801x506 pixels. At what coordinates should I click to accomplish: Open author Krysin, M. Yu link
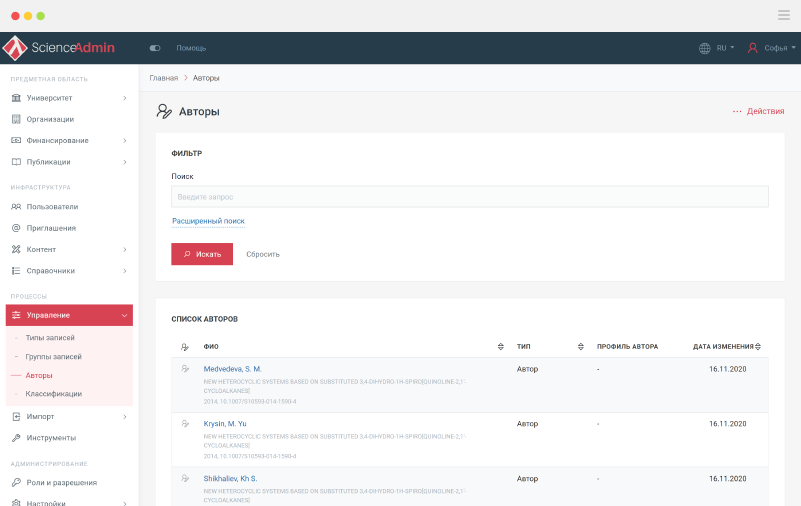tap(225, 424)
